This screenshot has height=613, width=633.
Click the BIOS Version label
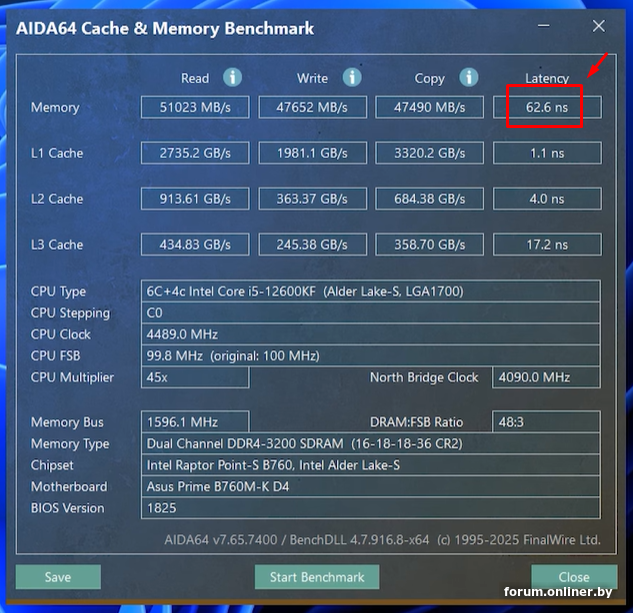point(67,508)
